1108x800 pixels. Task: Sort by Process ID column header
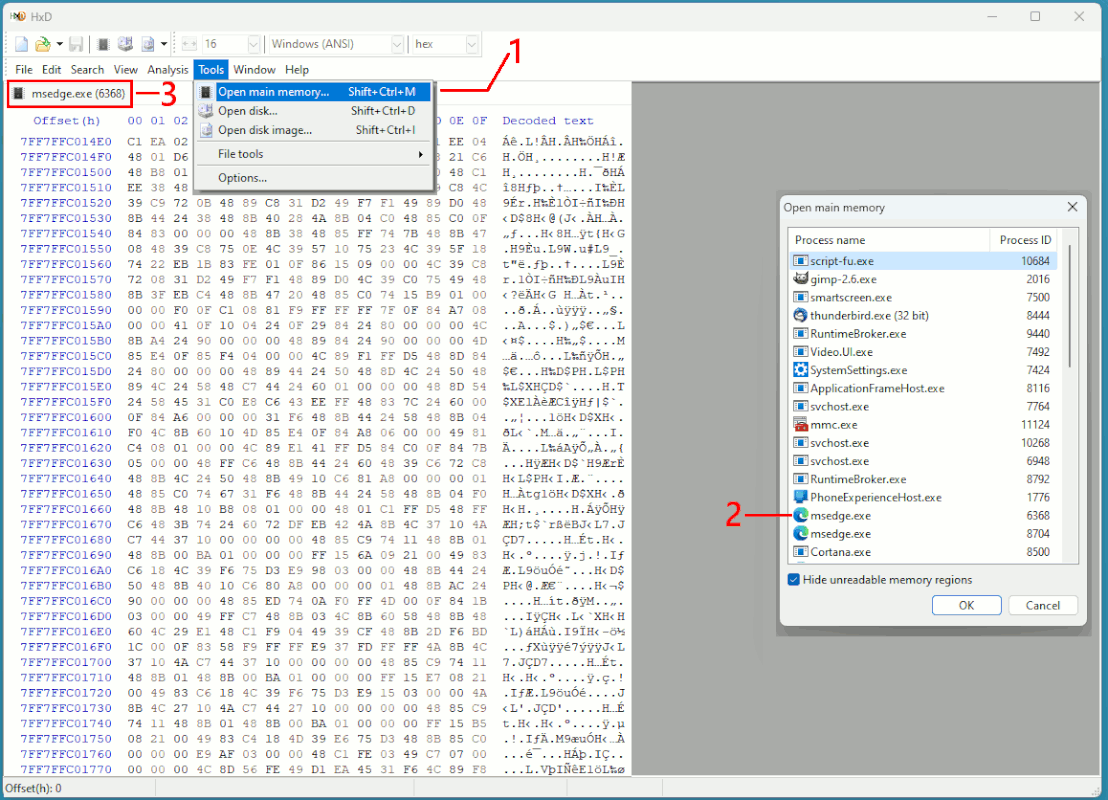pos(1025,240)
